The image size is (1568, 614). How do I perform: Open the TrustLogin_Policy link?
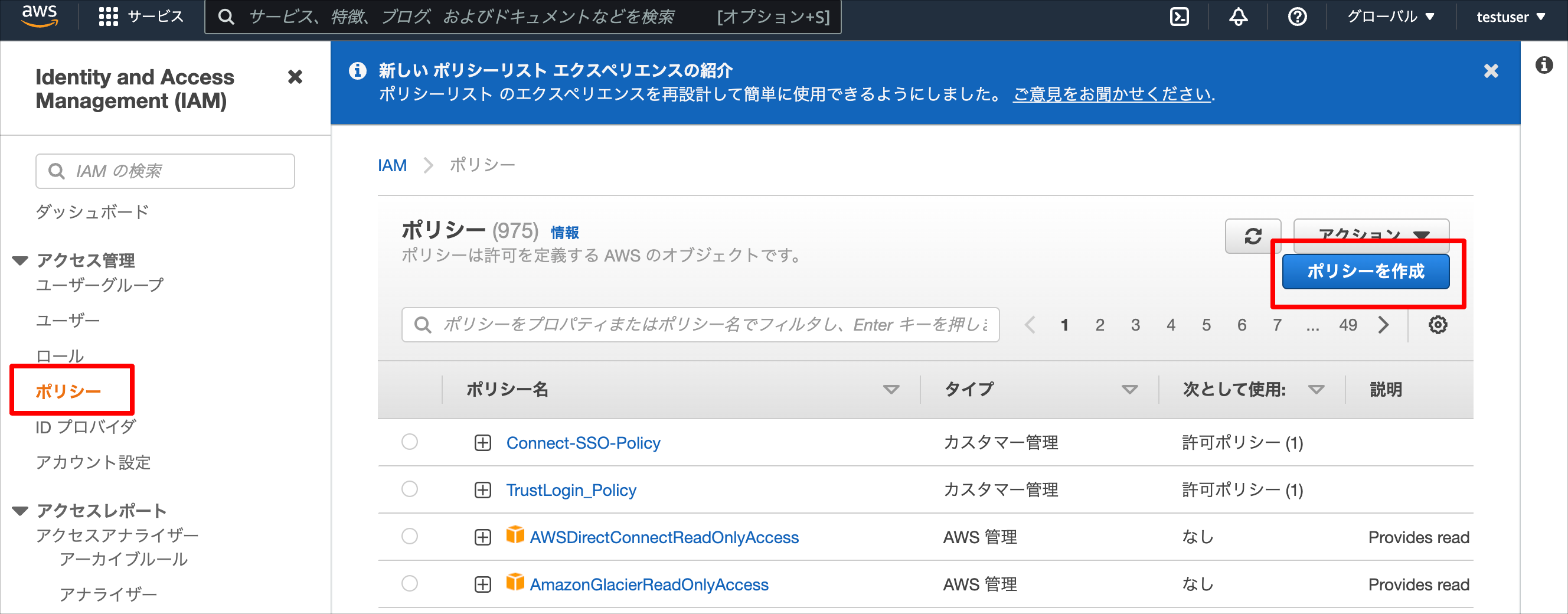point(571,491)
